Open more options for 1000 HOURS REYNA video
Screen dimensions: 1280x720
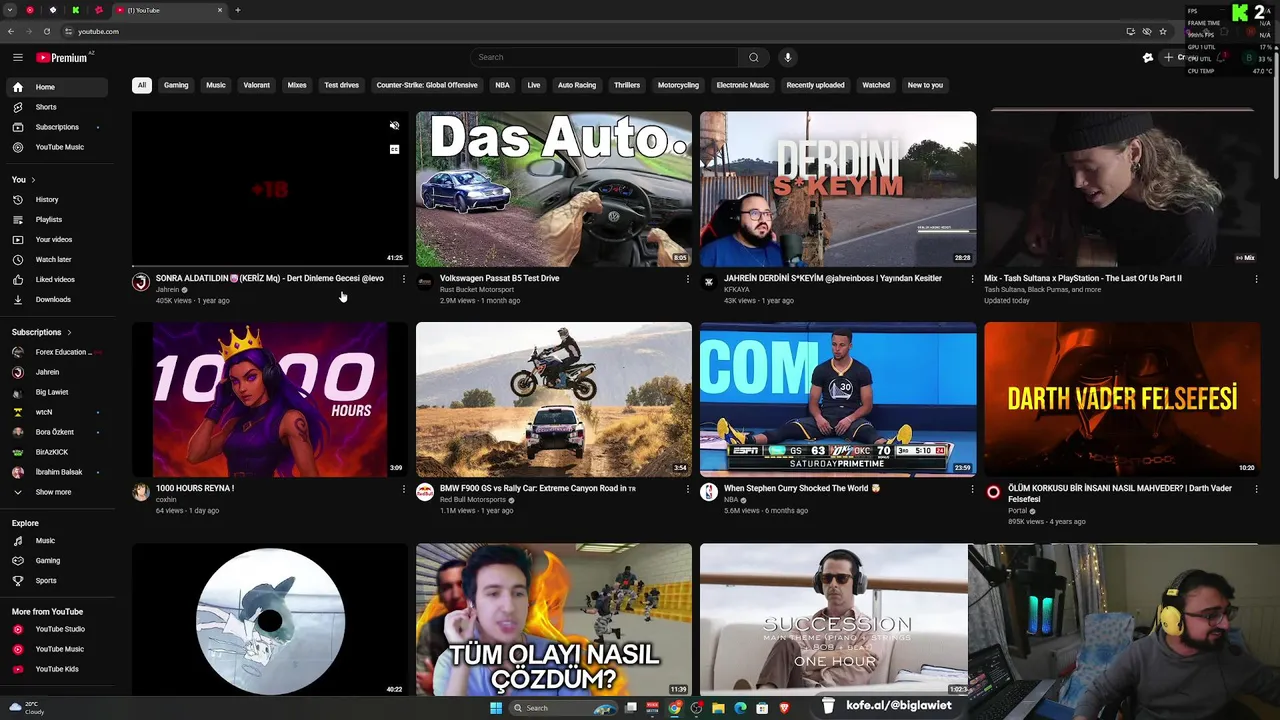coord(404,489)
